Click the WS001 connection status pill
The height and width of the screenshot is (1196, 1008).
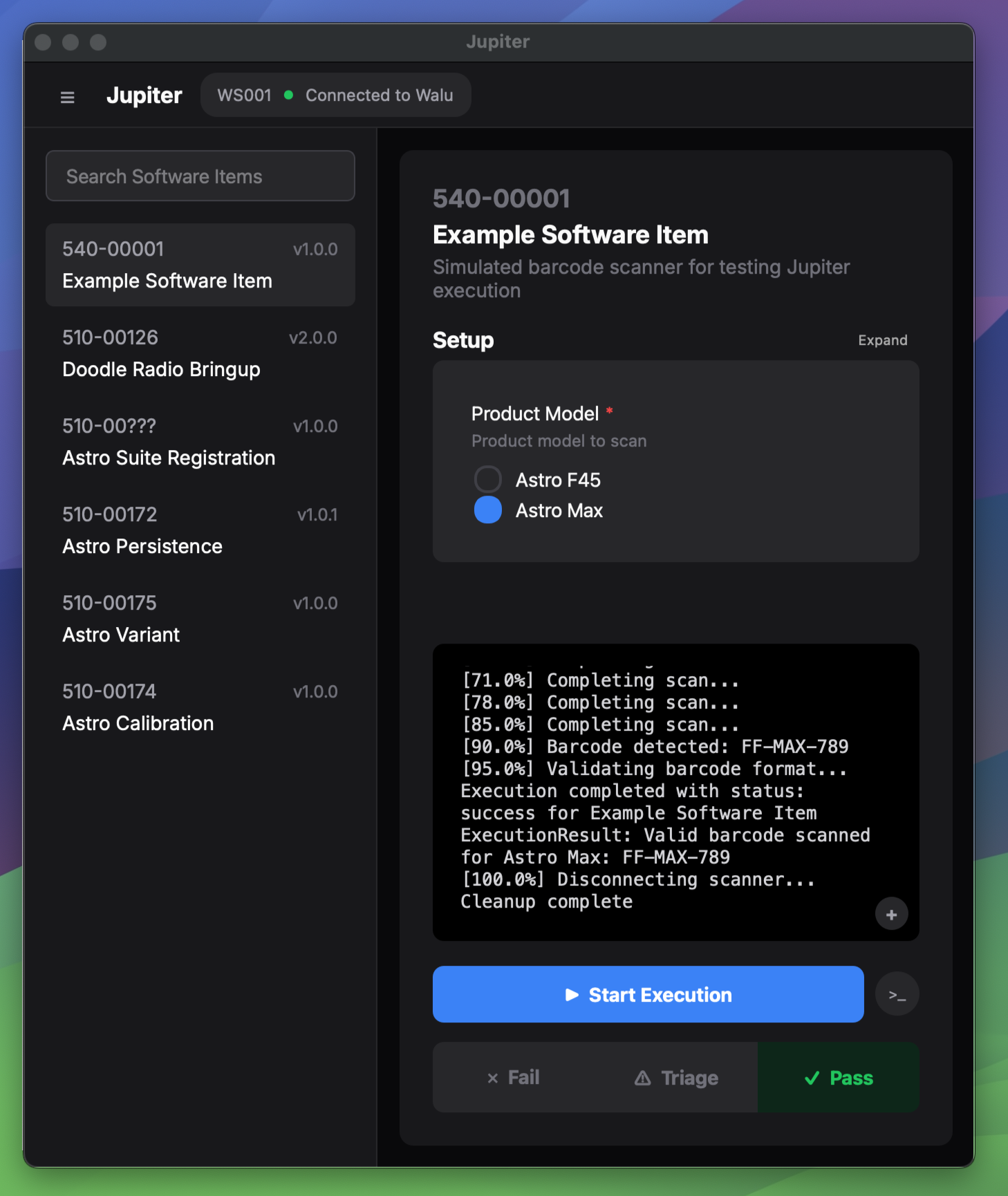click(335, 95)
